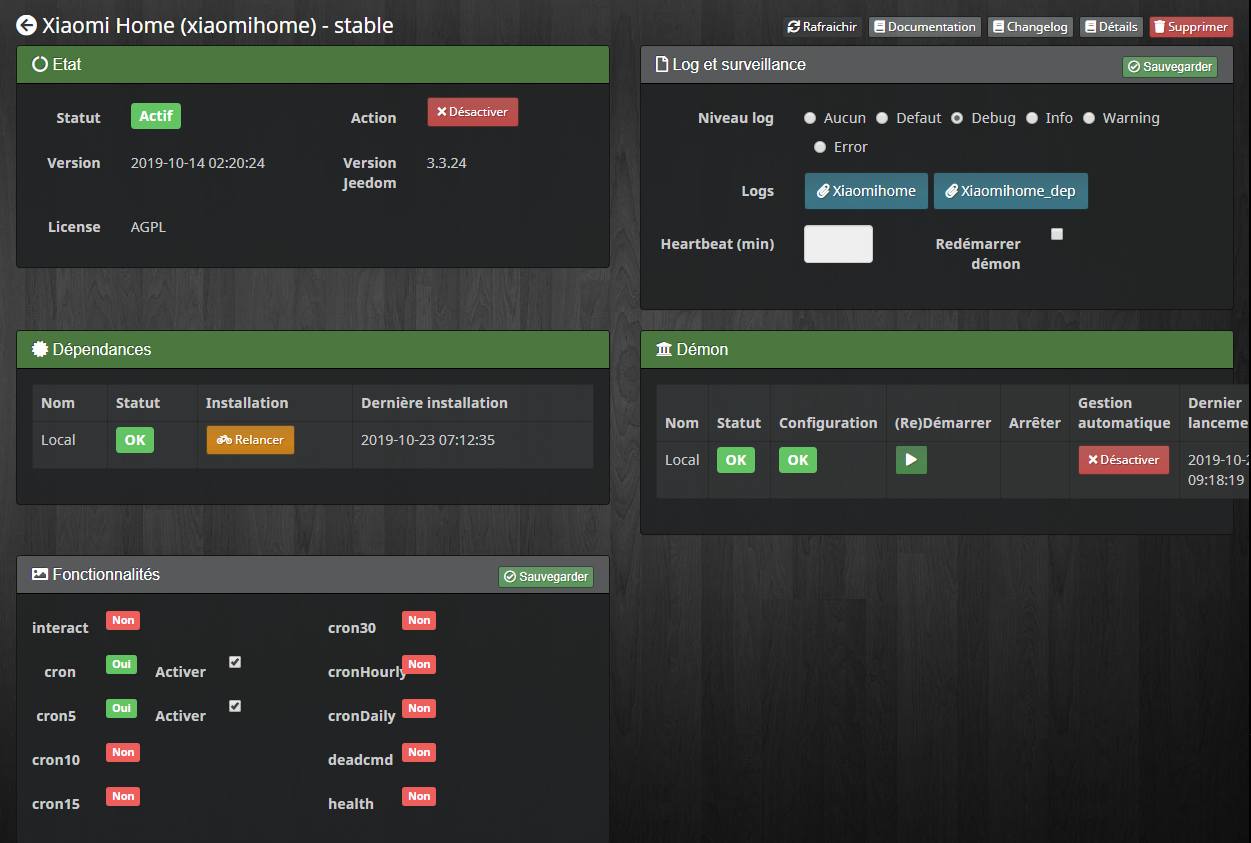The height and width of the screenshot is (843, 1251).
Task: Select the Error log level
Action: (x=820, y=147)
